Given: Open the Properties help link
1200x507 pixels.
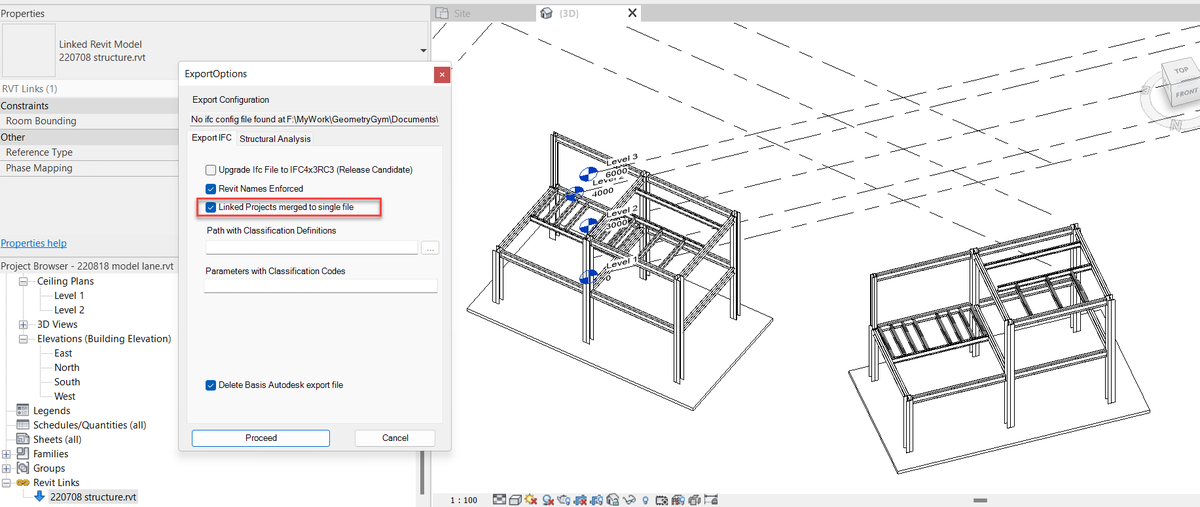Looking at the screenshot, I should pyautogui.click(x=34, y=243).
